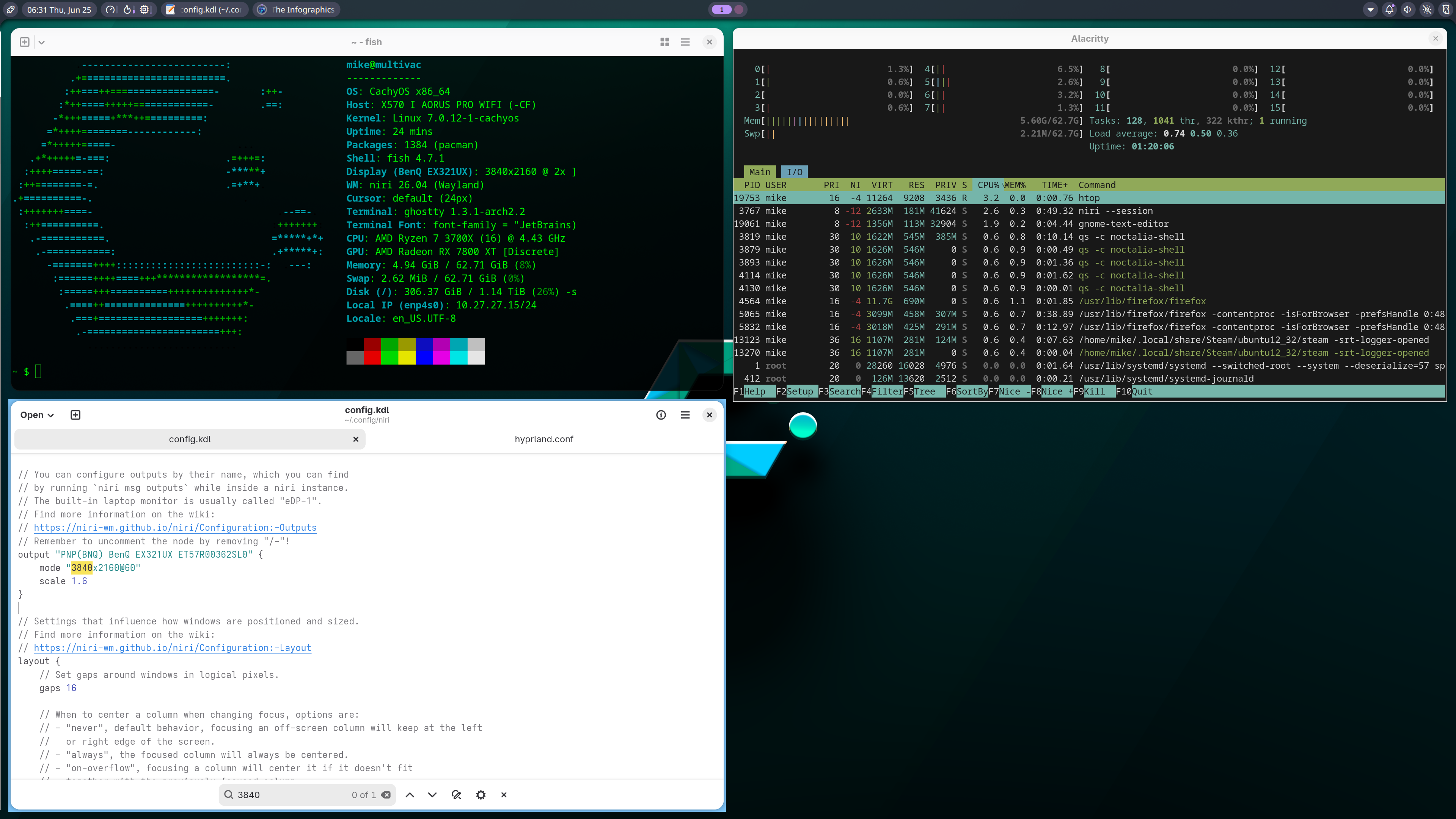Screen dimensions: 1456x819
Task: Add a new tab in fish terminal
Action: 24,42
